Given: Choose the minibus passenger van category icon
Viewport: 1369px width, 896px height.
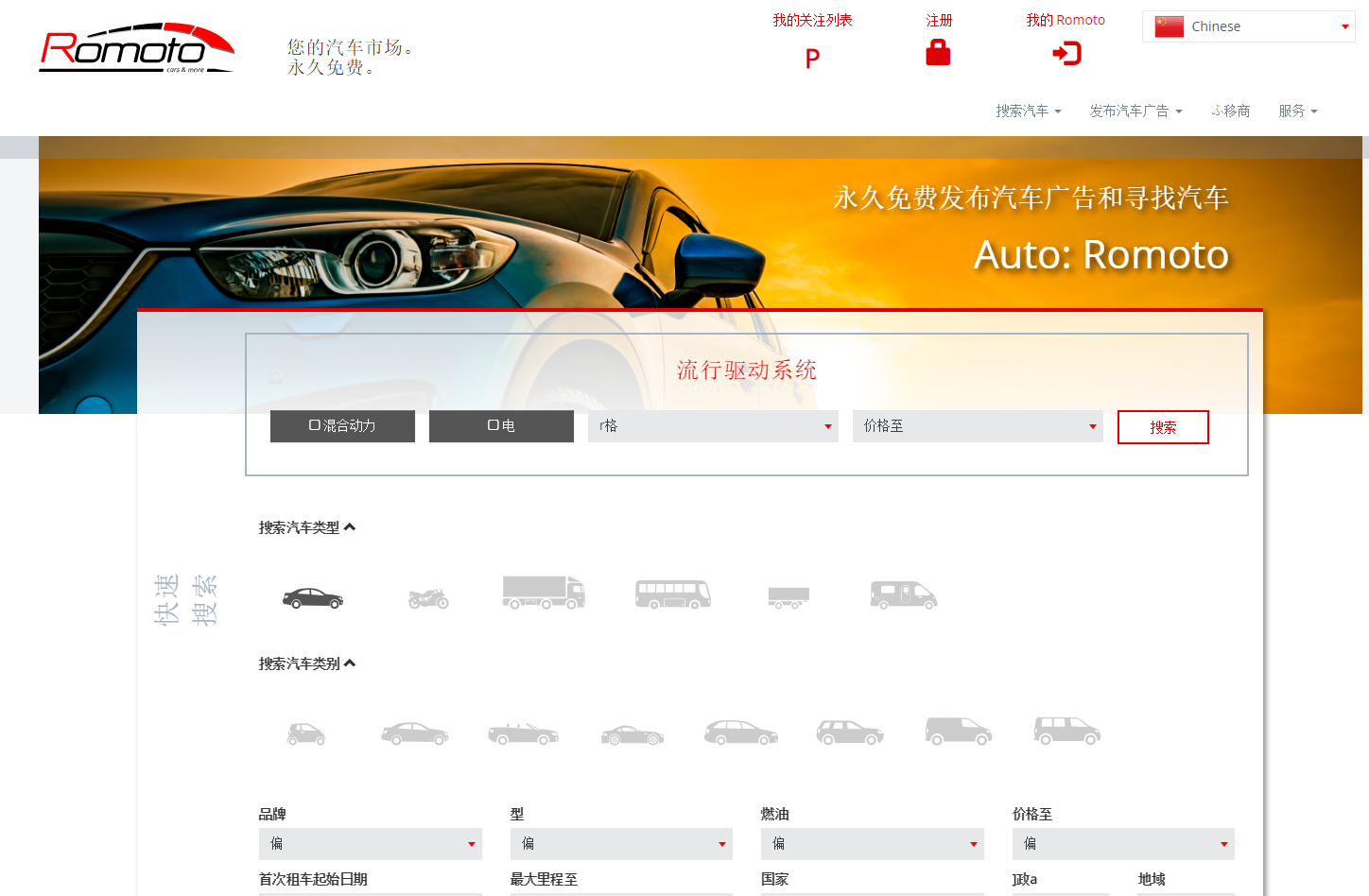Looking at the screenshot, I should (1067, 732).
